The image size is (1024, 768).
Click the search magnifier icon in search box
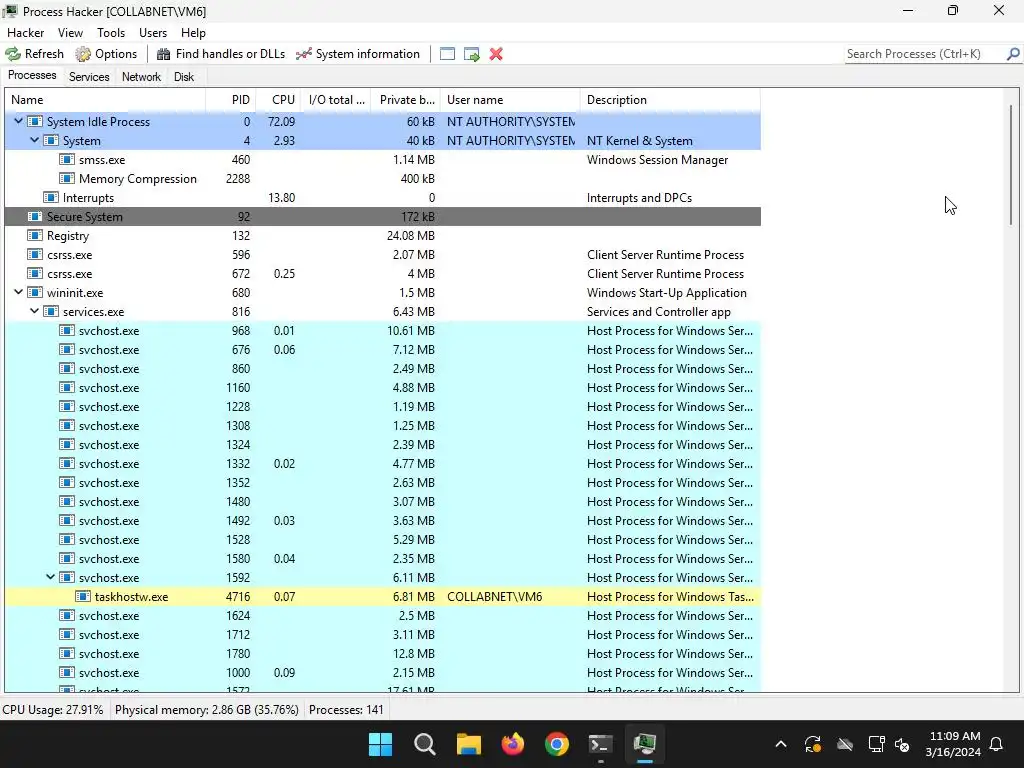pyautogui.click(x=1013, y=54)
